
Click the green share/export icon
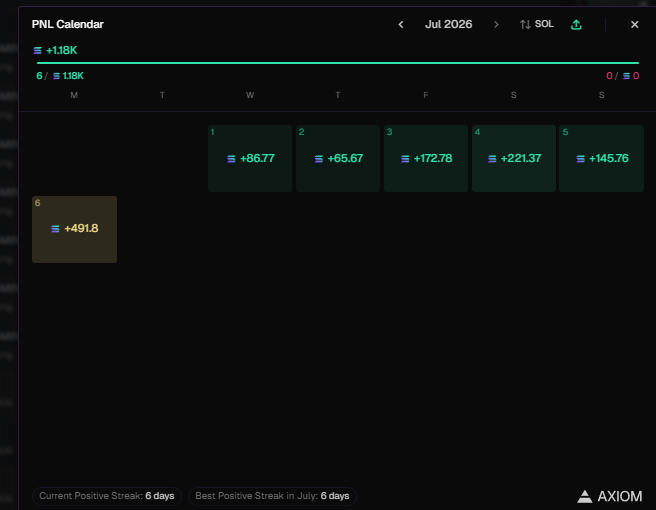(576, 25)
